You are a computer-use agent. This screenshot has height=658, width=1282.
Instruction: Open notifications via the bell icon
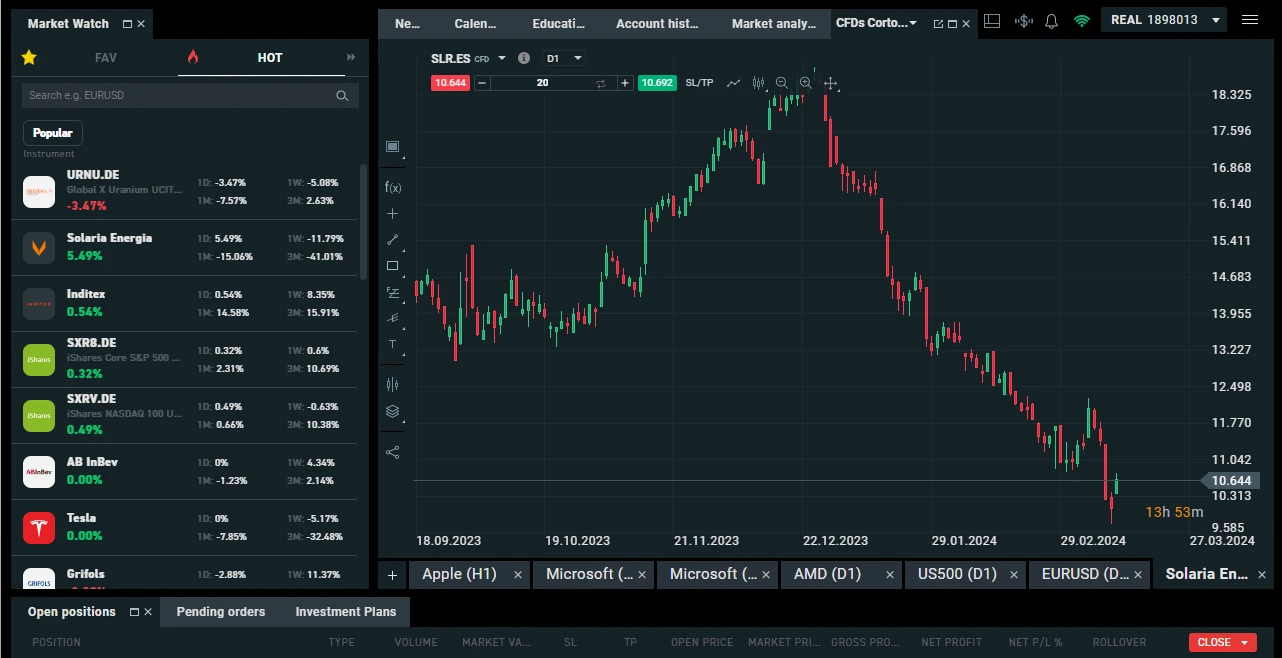1051,20
